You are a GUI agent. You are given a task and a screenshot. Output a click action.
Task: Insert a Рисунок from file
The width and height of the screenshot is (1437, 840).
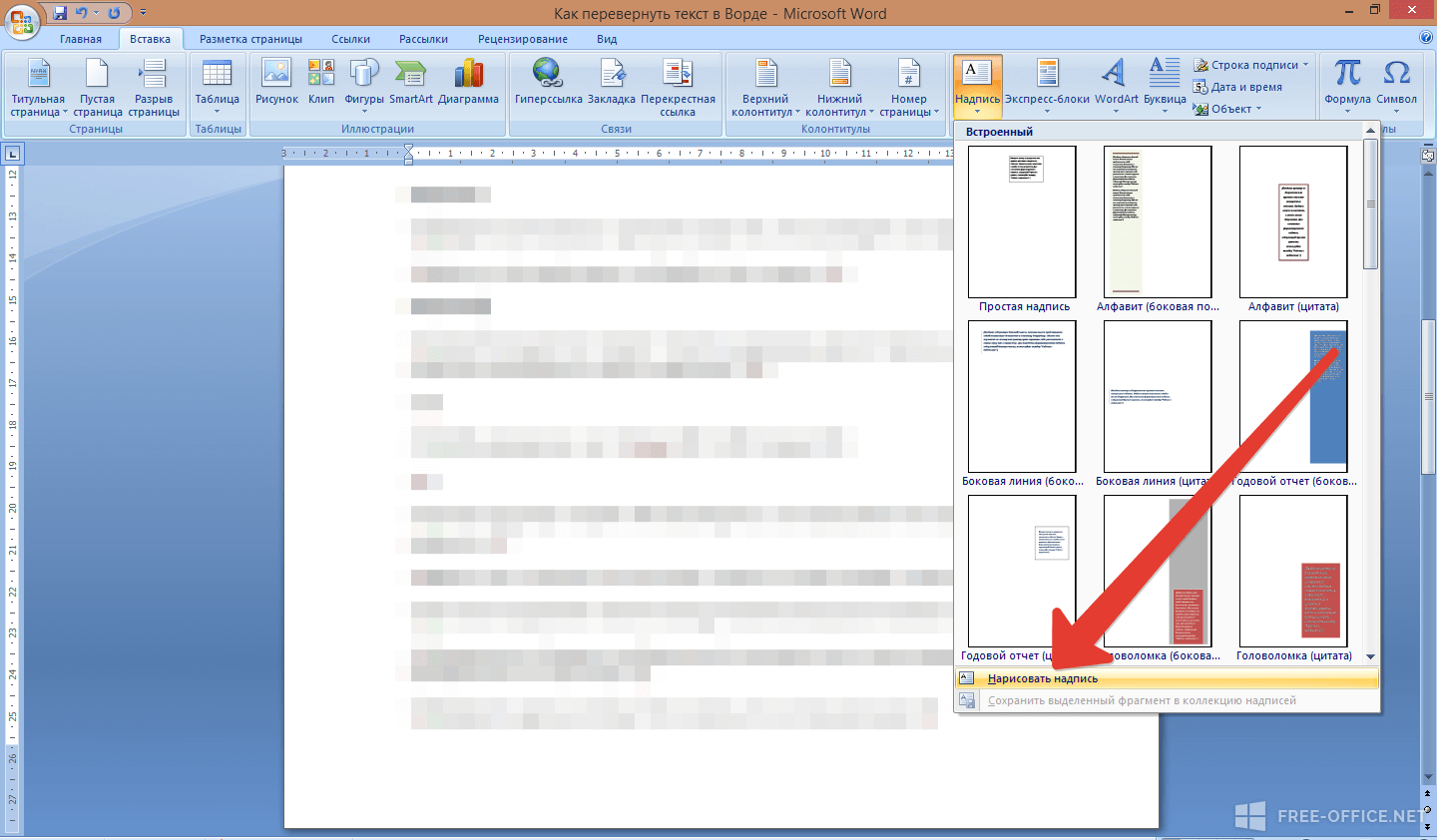[276, 82]
